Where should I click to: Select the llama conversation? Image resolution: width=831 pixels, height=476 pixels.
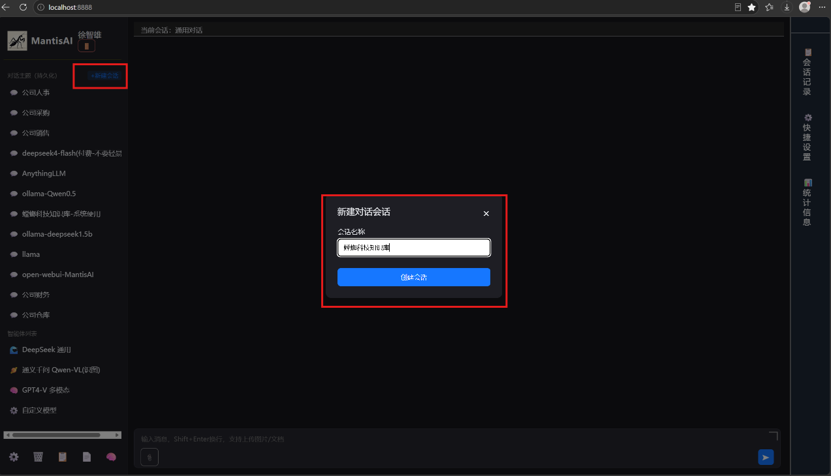pos(31,254)
